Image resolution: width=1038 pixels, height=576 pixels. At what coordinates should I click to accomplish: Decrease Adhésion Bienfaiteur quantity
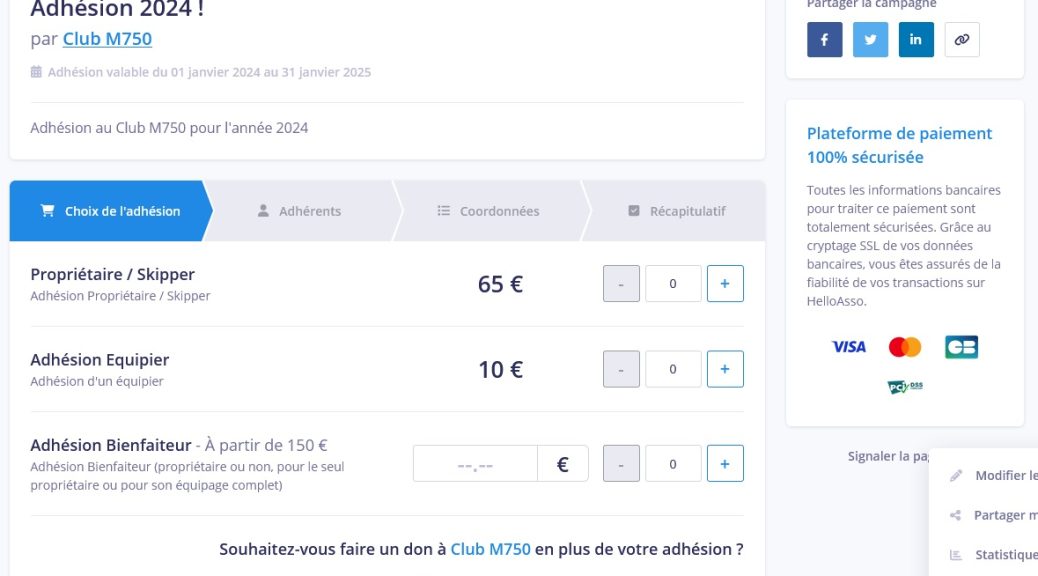click(x=621, y=463)
